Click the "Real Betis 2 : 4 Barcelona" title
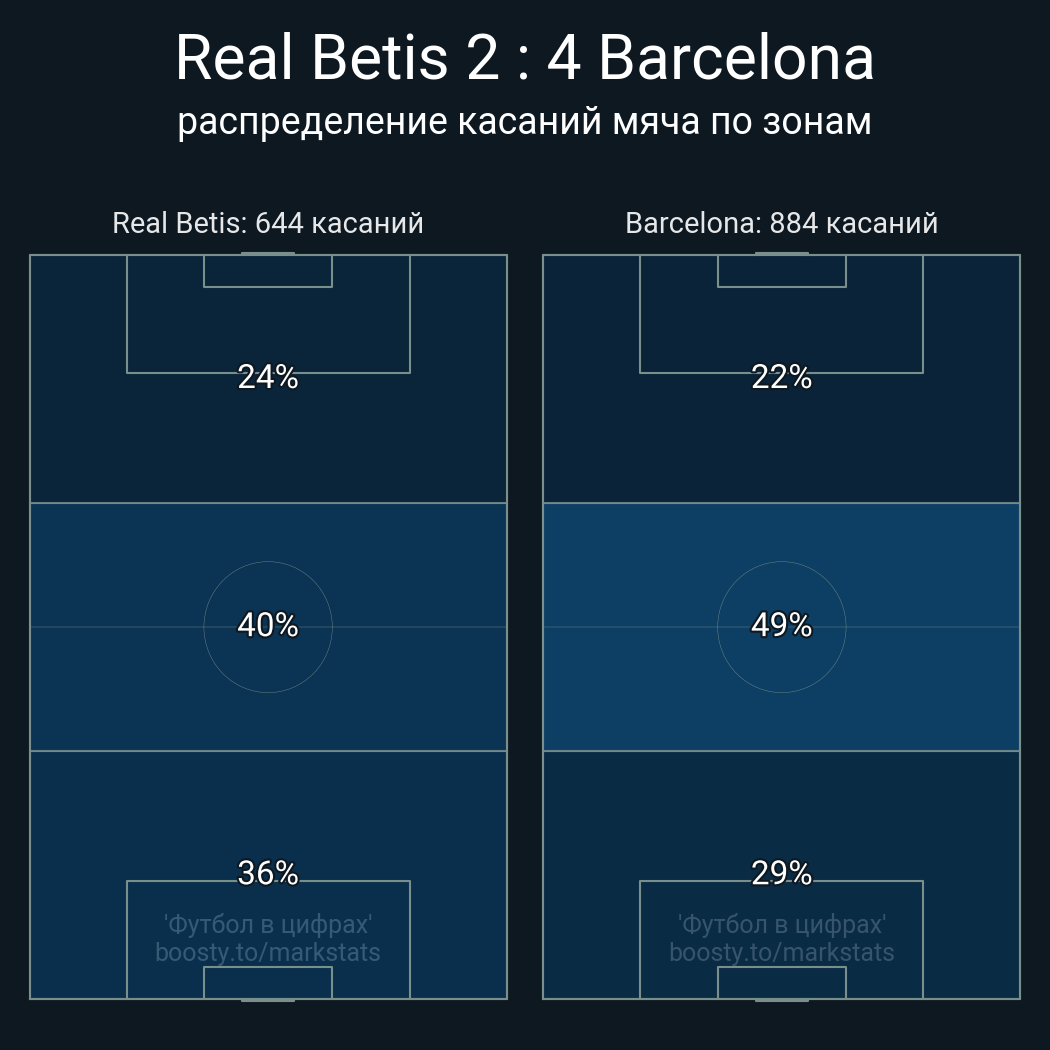 [x=524, y=58]
